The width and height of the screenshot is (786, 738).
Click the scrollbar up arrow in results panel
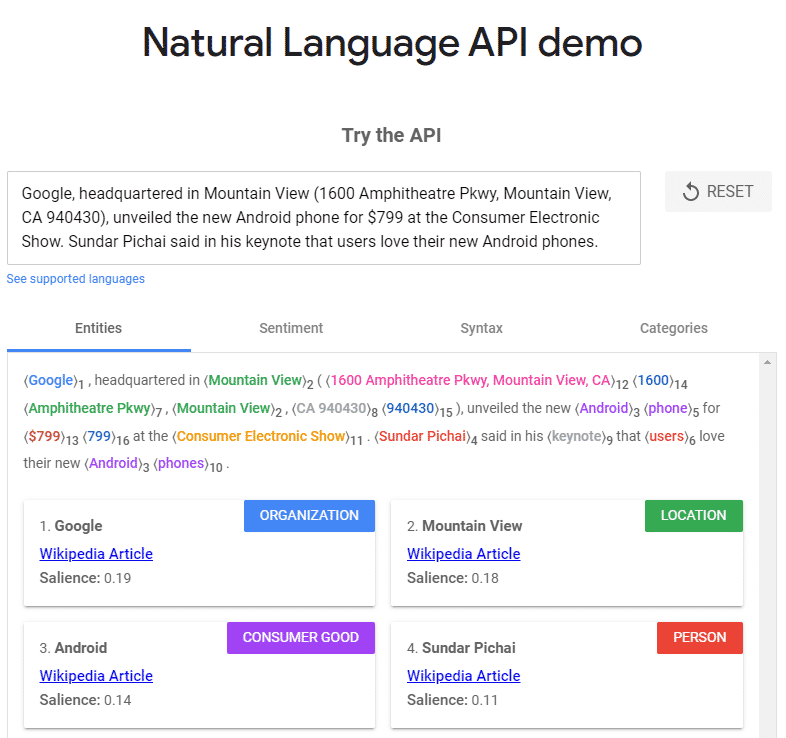point(767,362)
